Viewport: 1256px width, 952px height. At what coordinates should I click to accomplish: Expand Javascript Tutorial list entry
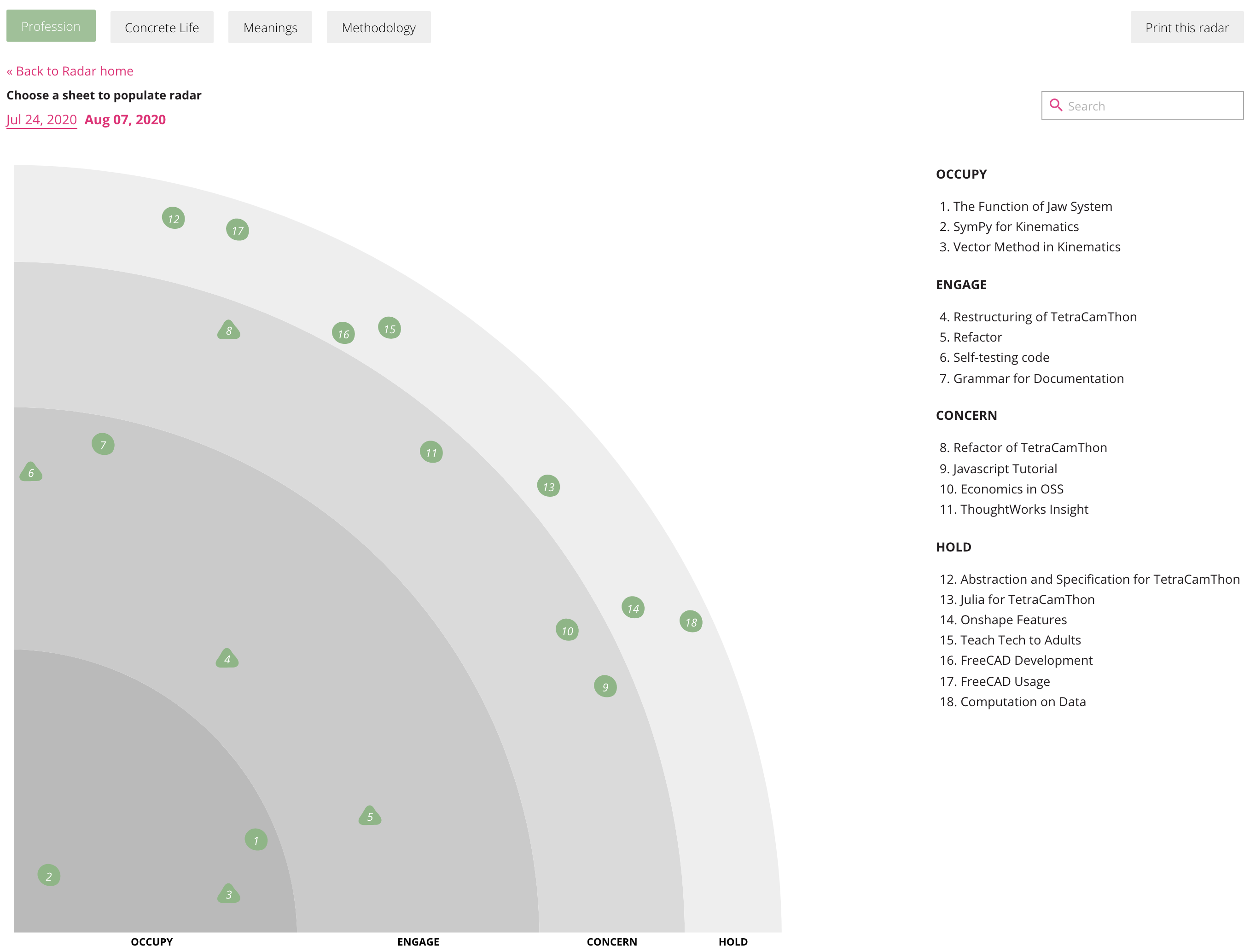tap(1005, 469)
